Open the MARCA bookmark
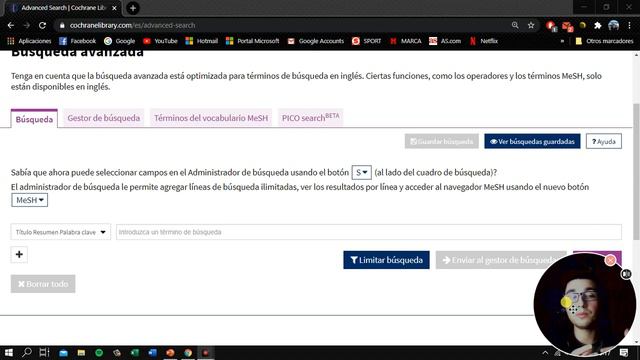 click(x=406, y=41)
